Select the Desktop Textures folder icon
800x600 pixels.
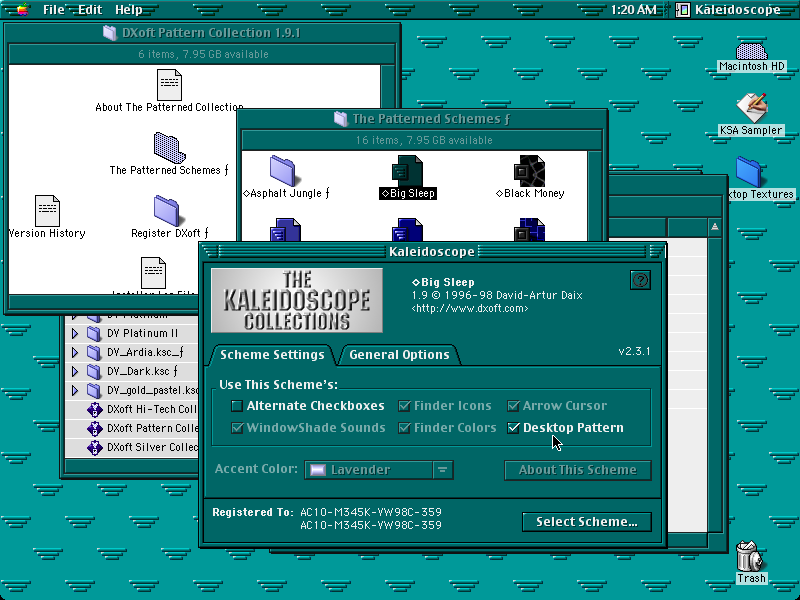coord(749,172)
